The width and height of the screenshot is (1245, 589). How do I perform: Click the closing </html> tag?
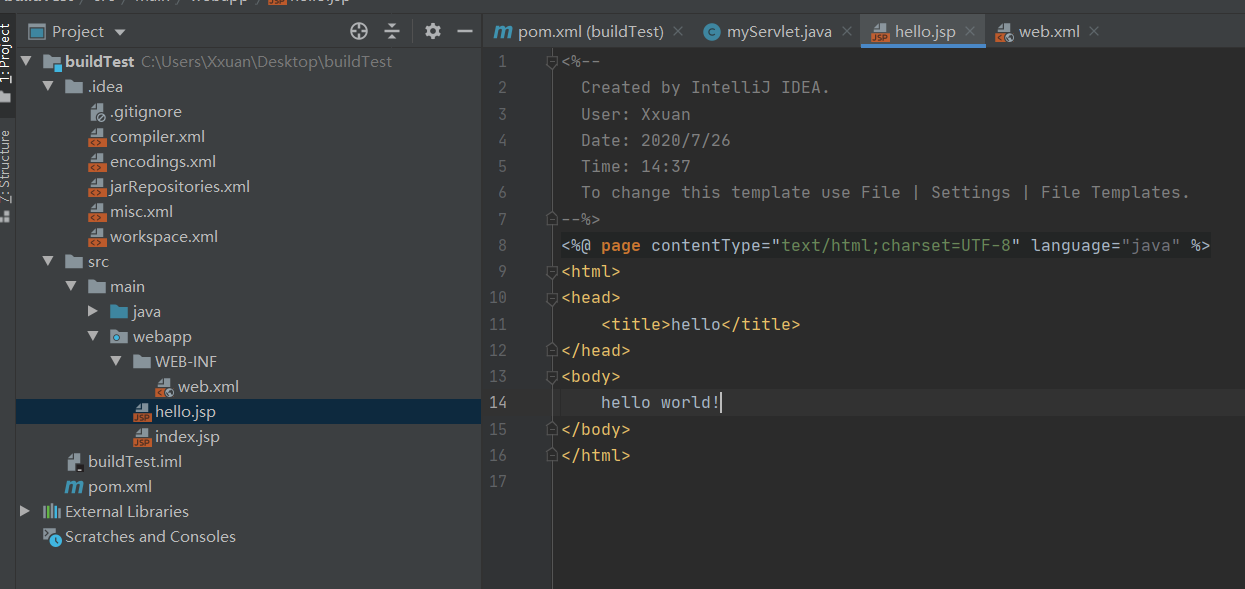pyautogui.click(x=596, y=455)
